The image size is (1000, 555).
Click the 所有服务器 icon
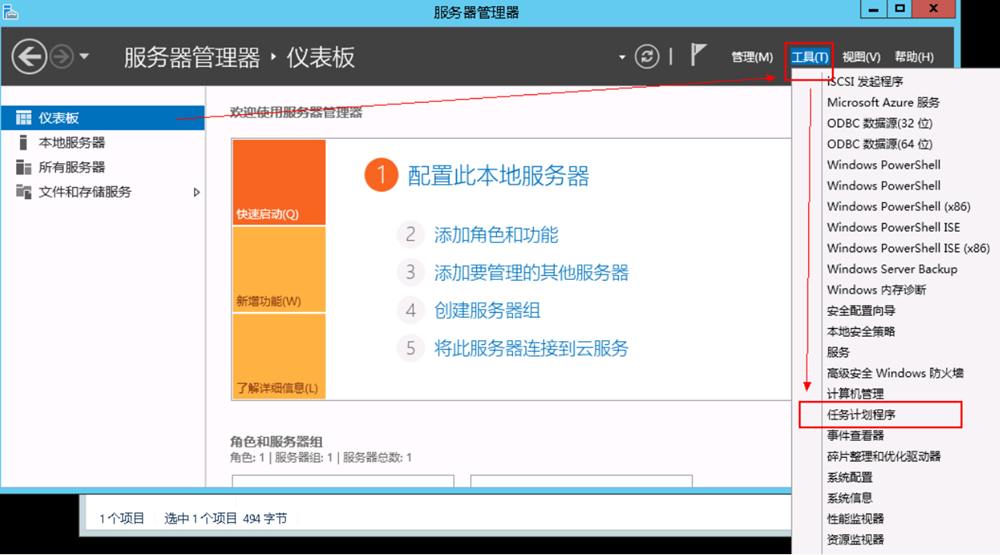click(x=24, y=167)
